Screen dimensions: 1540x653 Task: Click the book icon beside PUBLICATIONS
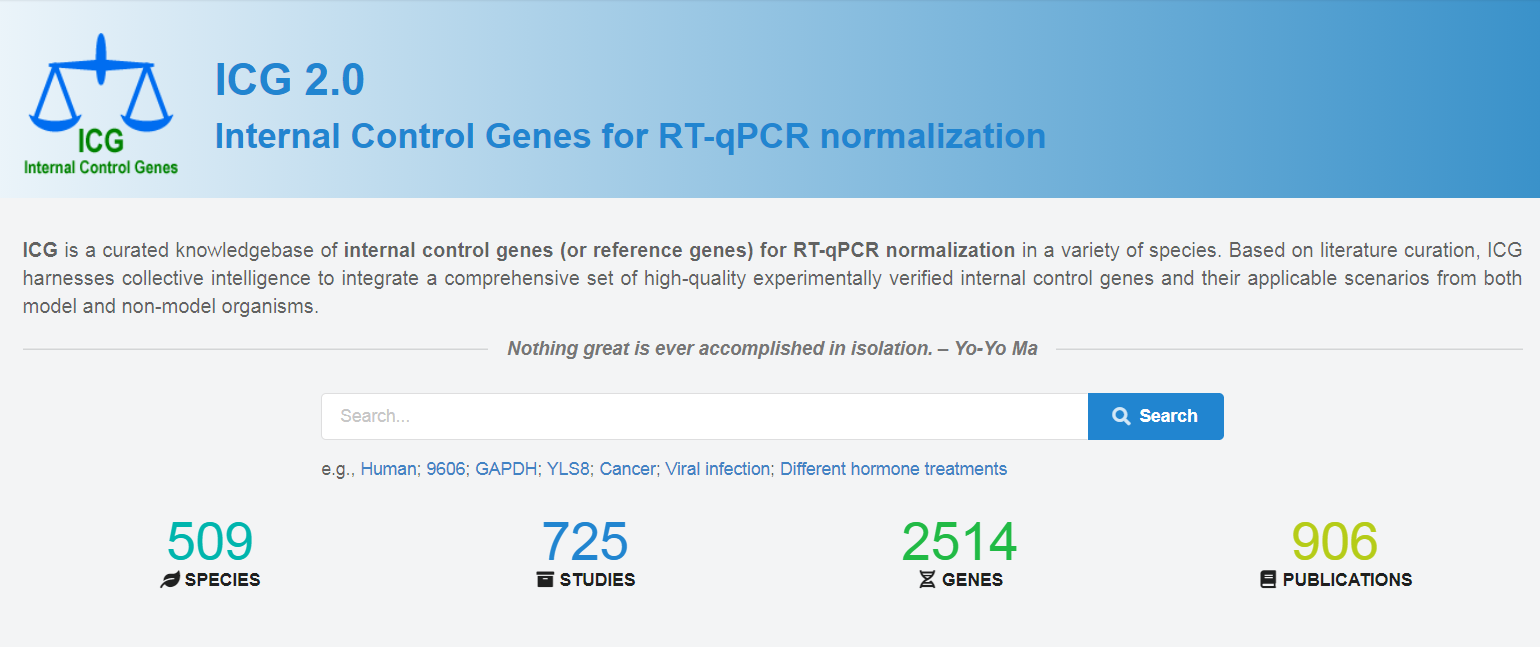[x=1268, y=580]
